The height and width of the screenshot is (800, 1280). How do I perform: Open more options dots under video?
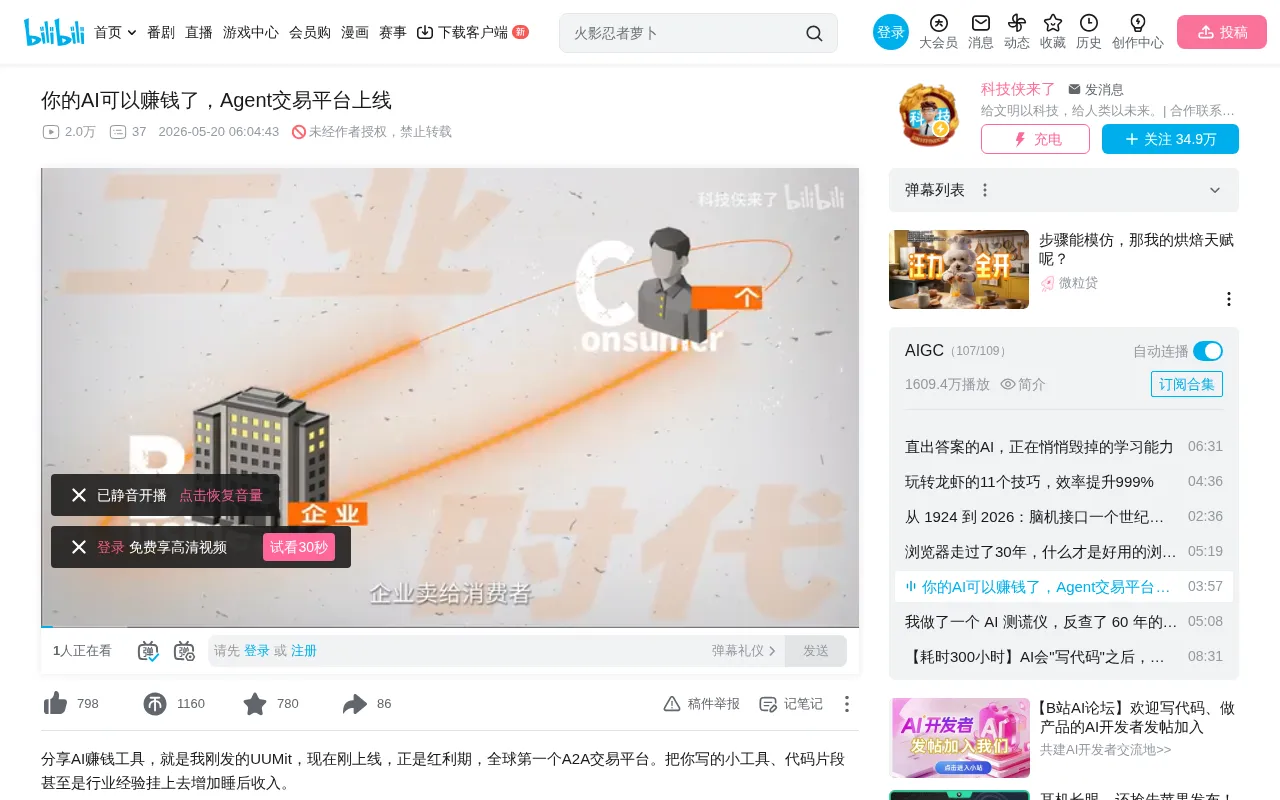point(847,704)
